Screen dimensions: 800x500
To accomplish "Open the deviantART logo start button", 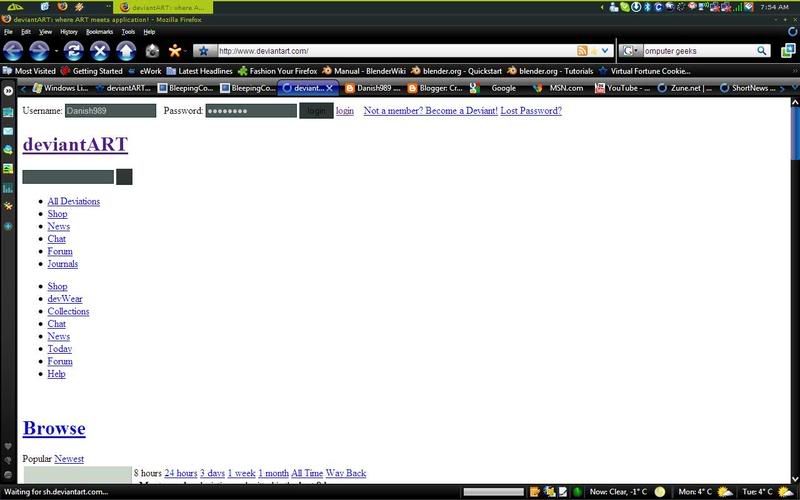I will (15, 7).
